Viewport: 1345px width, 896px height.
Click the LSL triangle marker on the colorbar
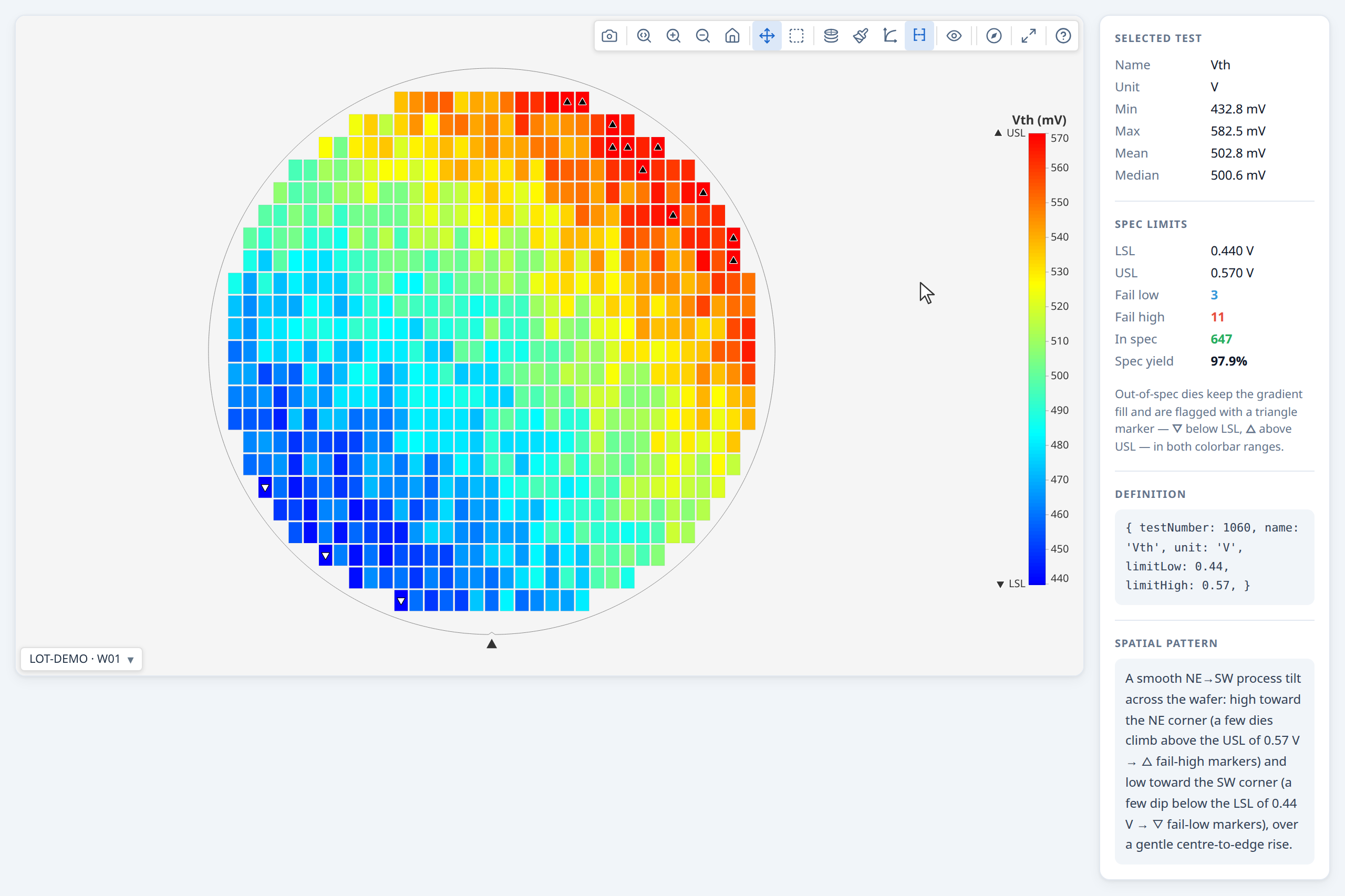(1000, 584)
